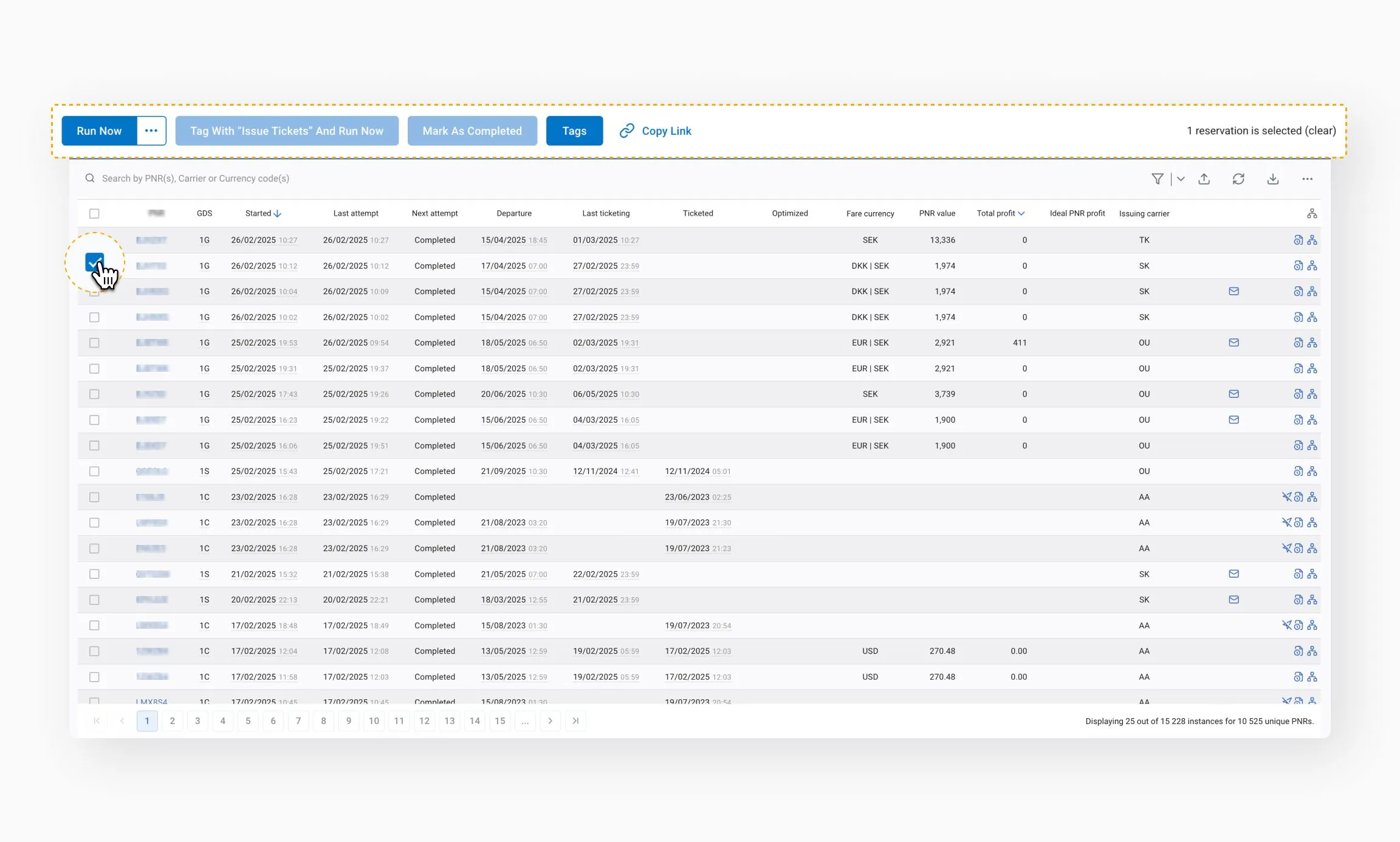Toggle the select-all checkbox in header
1400x842 pixels.
click(94, 213)
